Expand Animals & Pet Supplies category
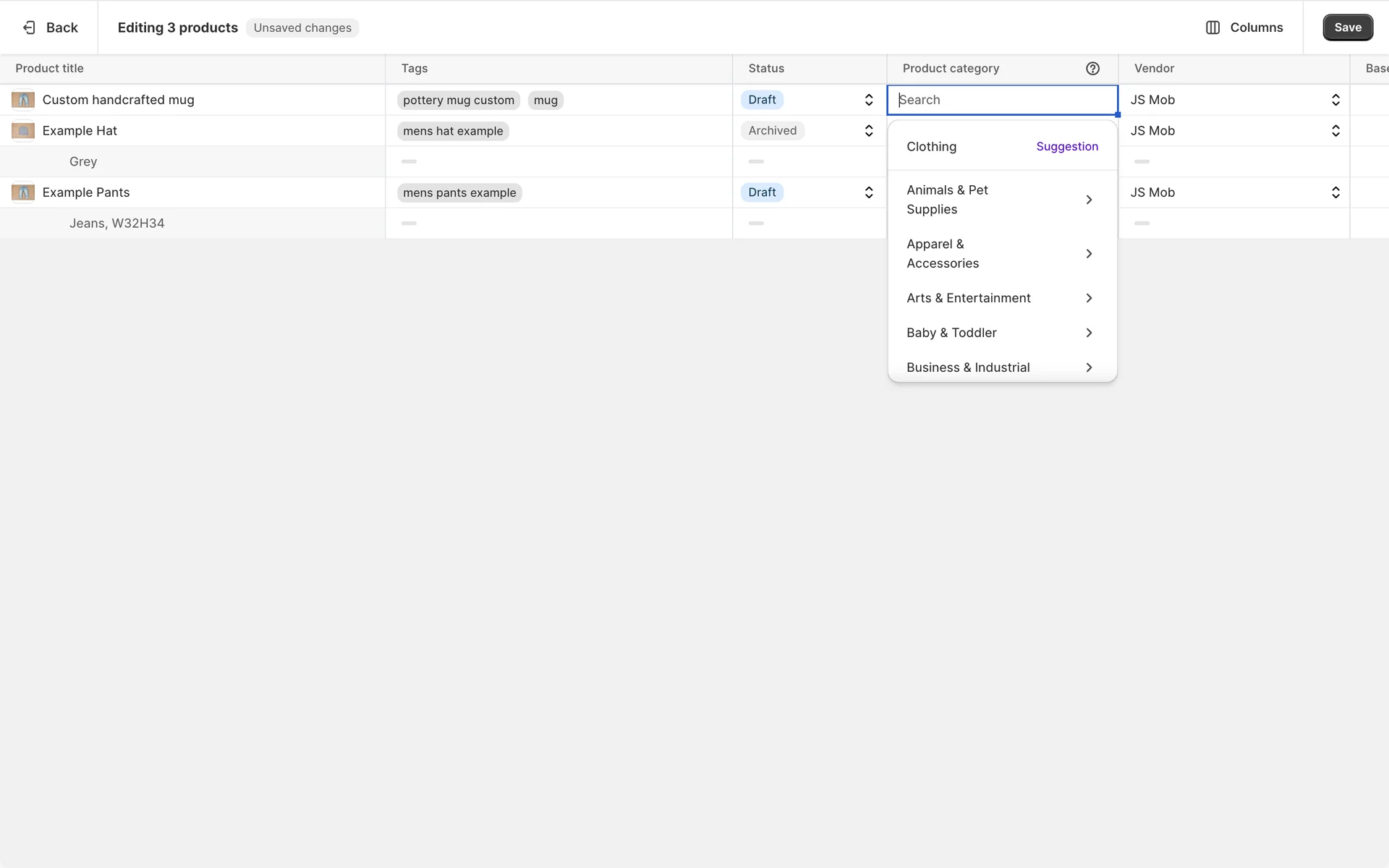Image resolution: width=1389 pixels, height=868 pixels. tap(1088, 200)
